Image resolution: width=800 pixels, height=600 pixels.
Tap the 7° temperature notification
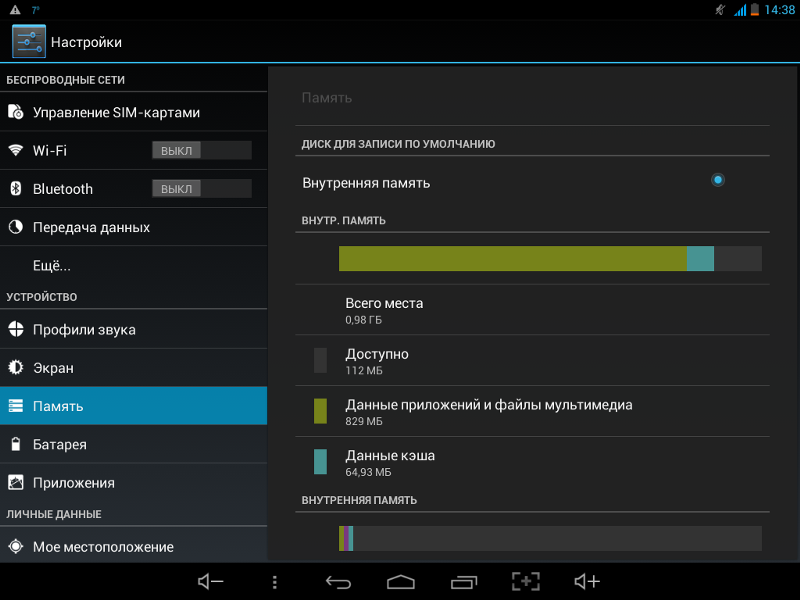coord(36,10)
